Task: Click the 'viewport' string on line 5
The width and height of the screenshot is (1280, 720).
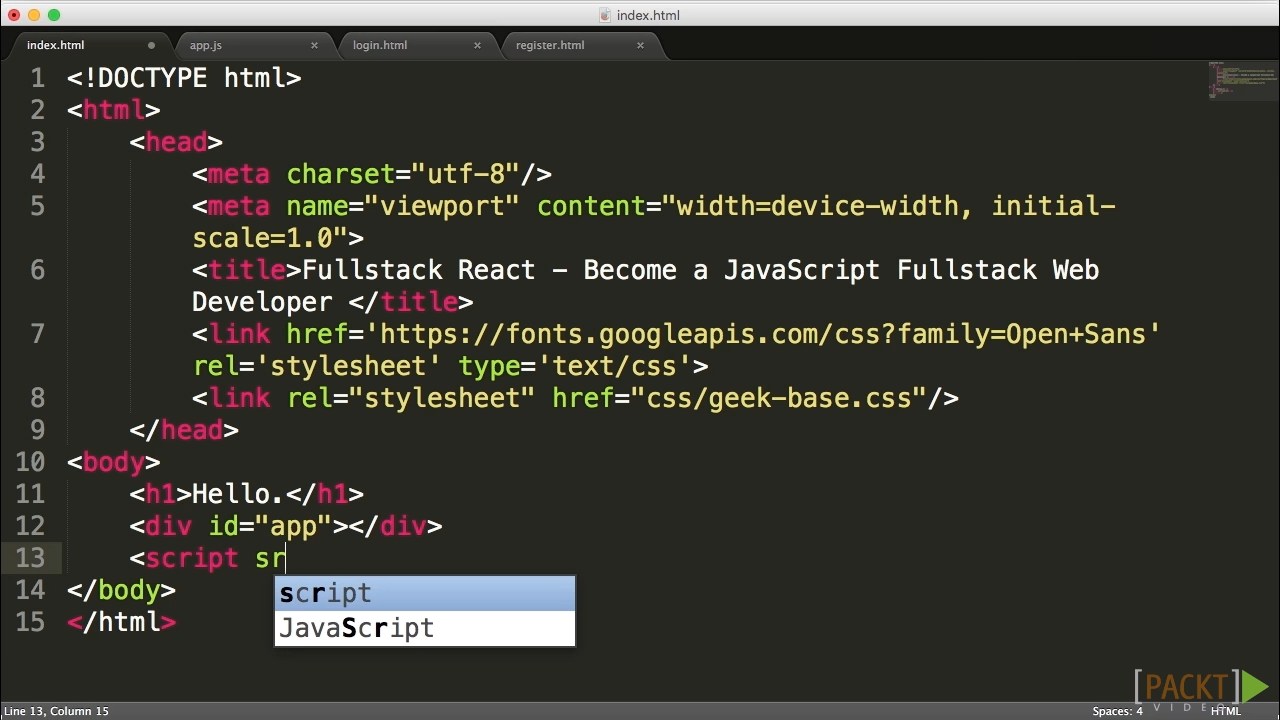Action: click(442, 206)
